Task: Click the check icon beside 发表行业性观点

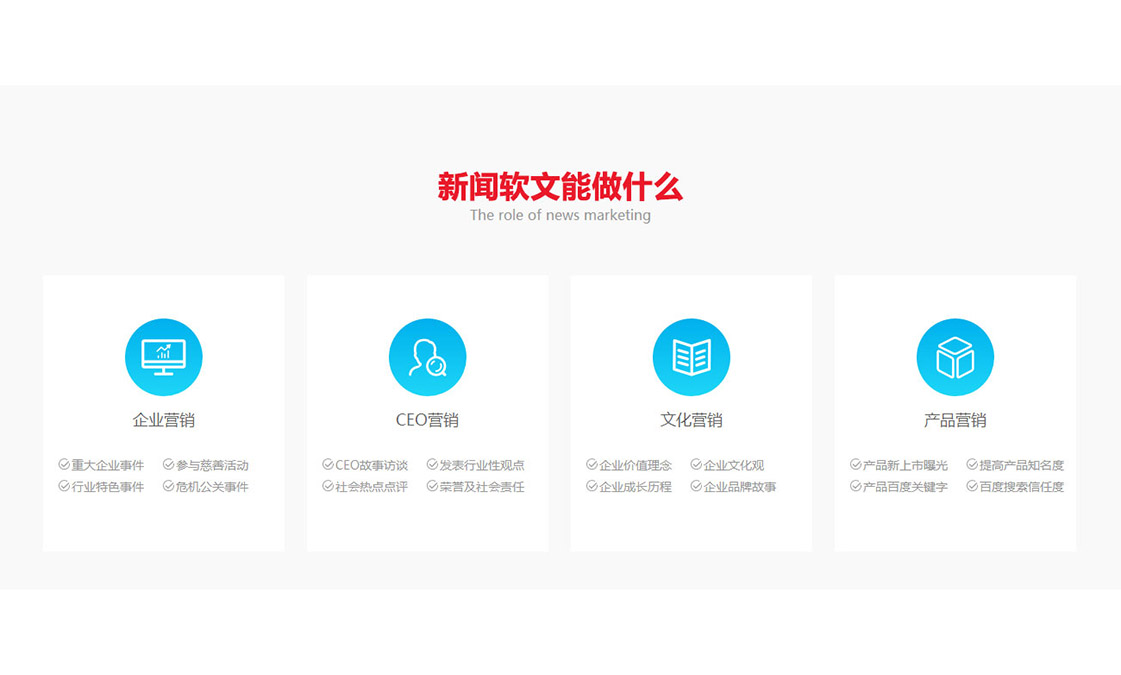Action: click(432, 465)
